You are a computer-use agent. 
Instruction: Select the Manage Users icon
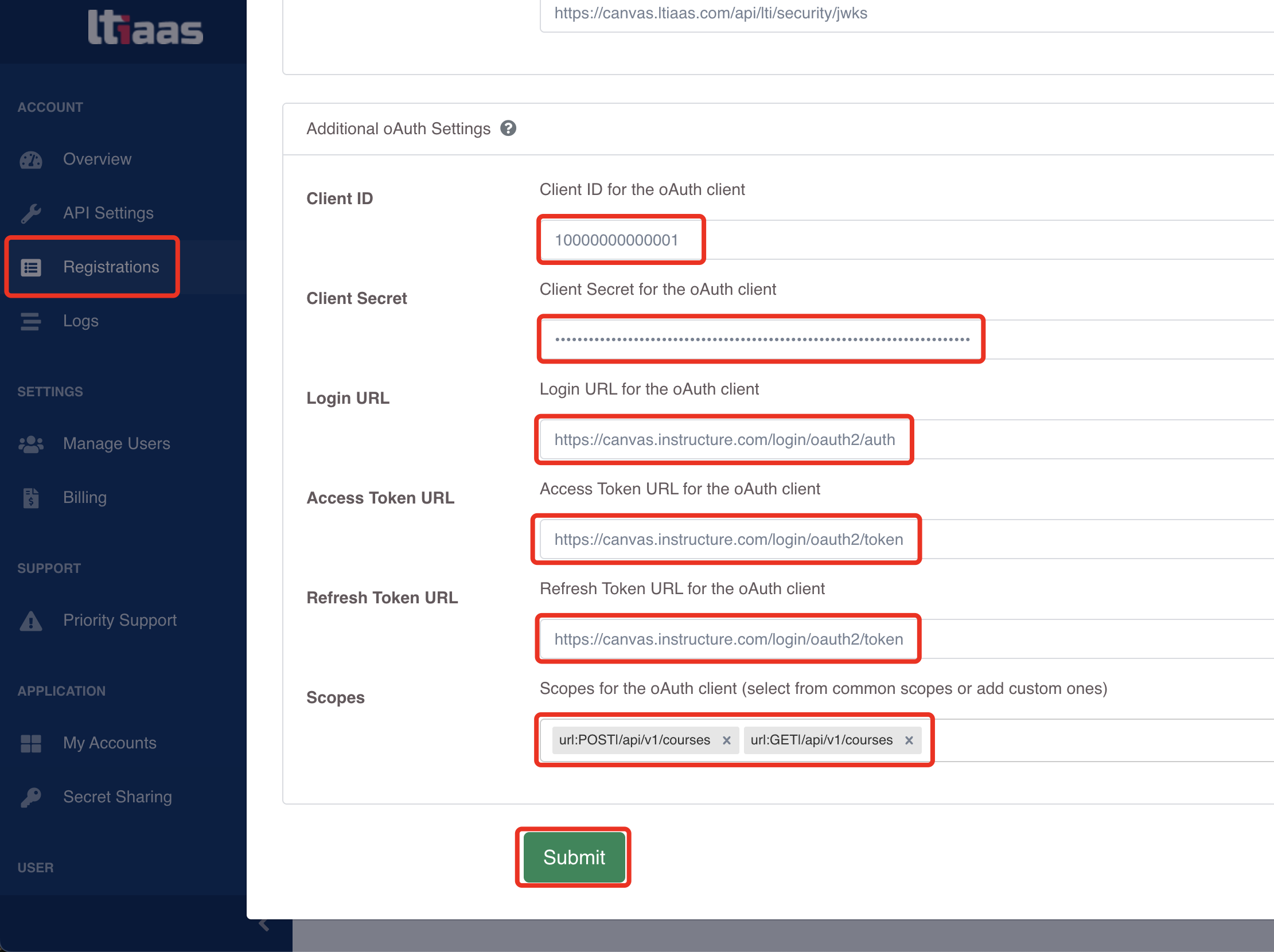coord(30,443)
